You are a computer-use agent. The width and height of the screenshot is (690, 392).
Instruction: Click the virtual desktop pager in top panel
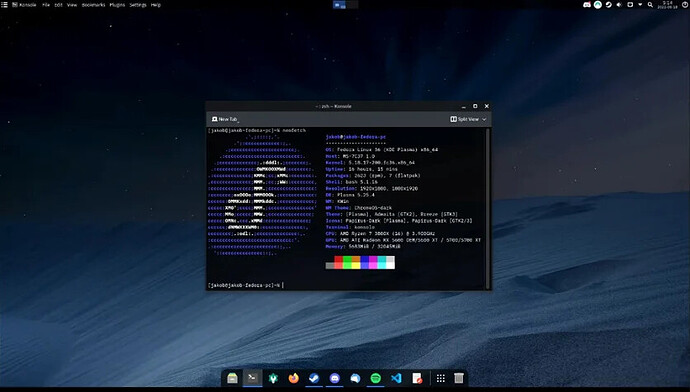pos(345,5)
